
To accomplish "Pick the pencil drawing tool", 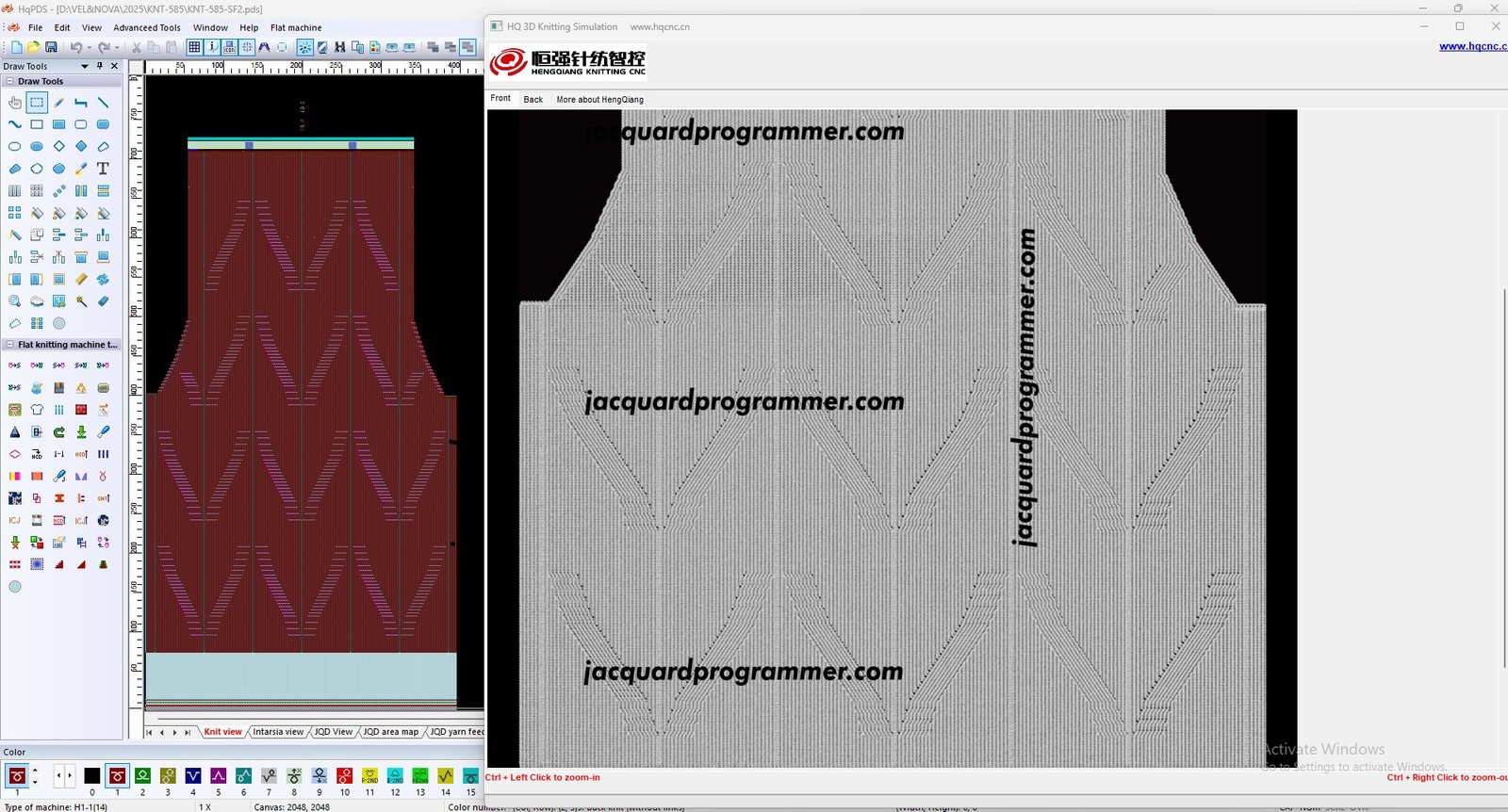I will (58, 102).
